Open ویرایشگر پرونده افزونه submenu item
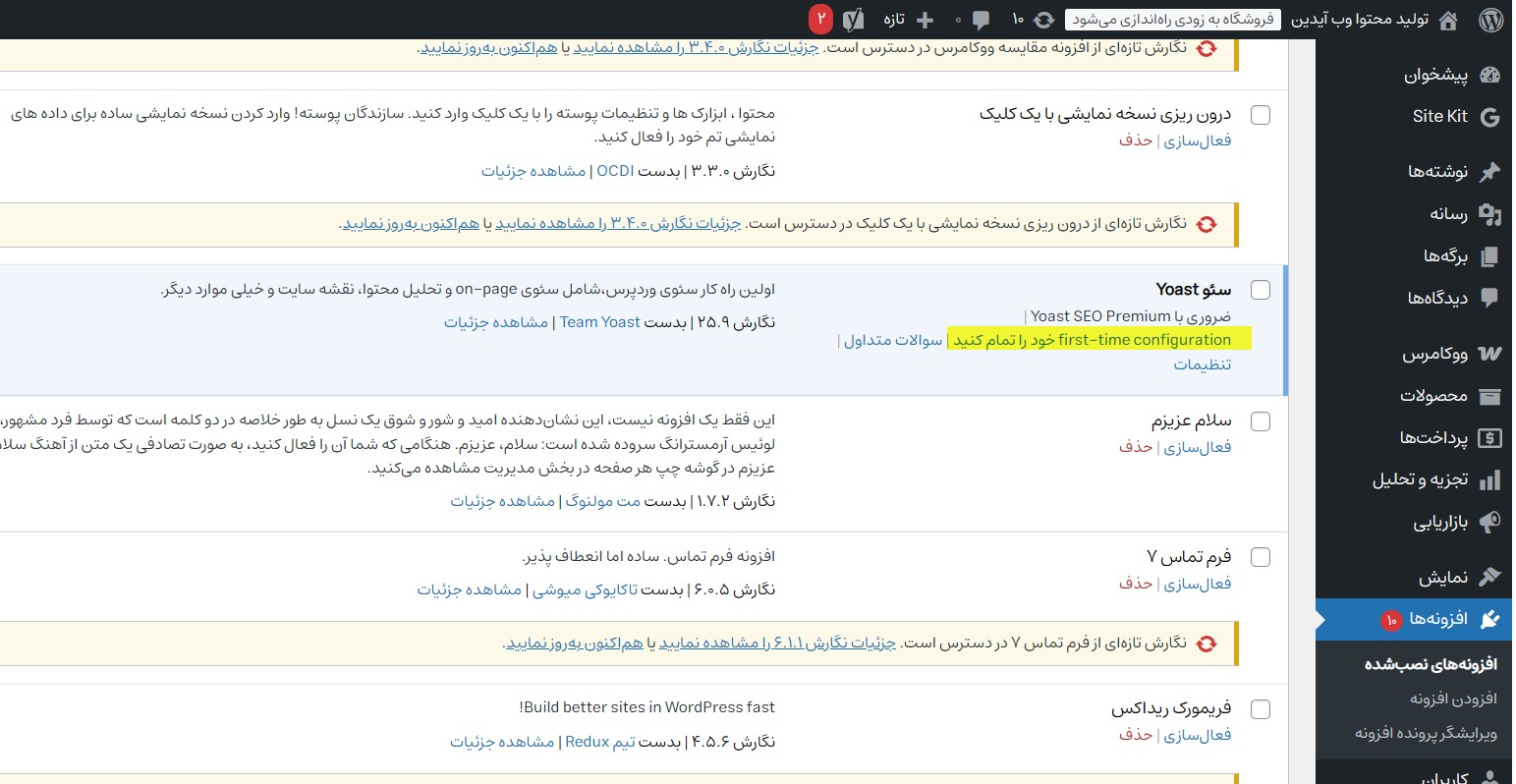This screenshot has width=1516, height=784. [x=1426, y=733]
